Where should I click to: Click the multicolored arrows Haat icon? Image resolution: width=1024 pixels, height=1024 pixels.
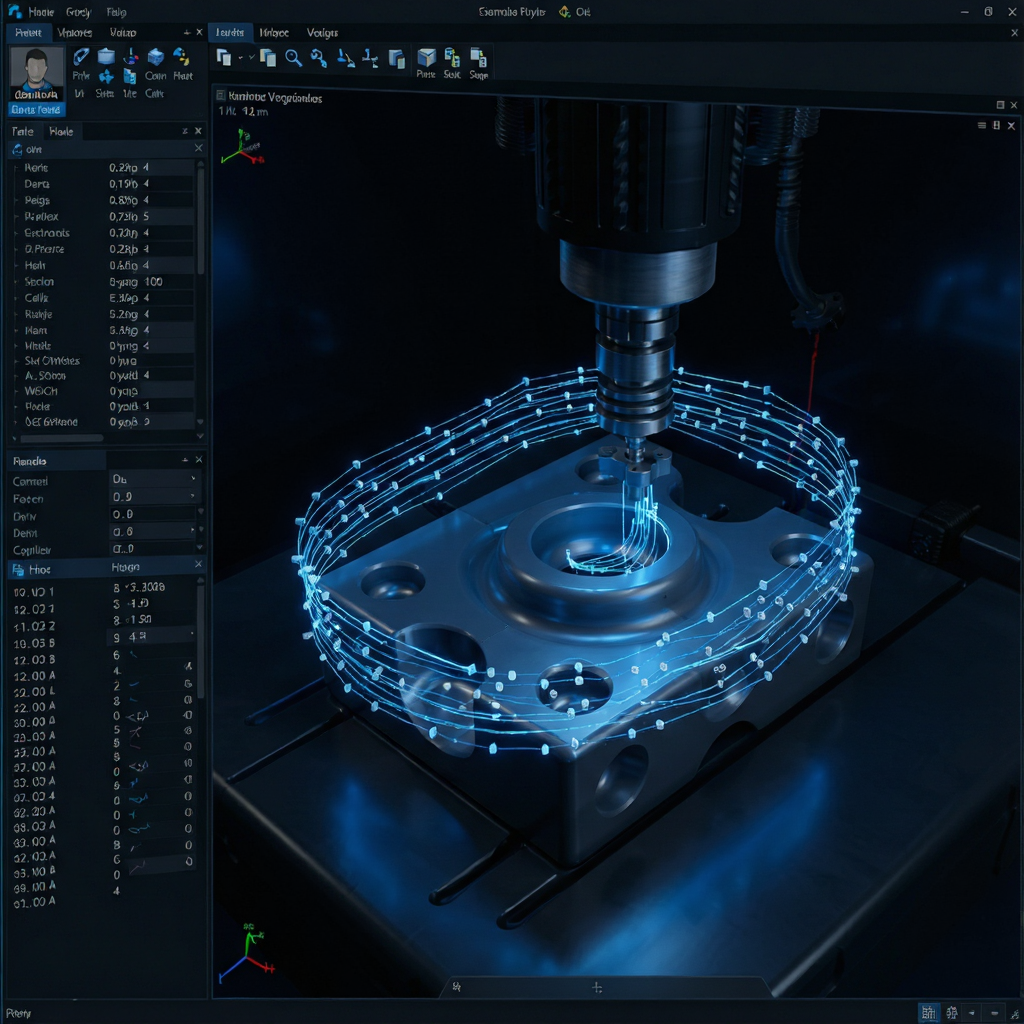pos(182,57)
